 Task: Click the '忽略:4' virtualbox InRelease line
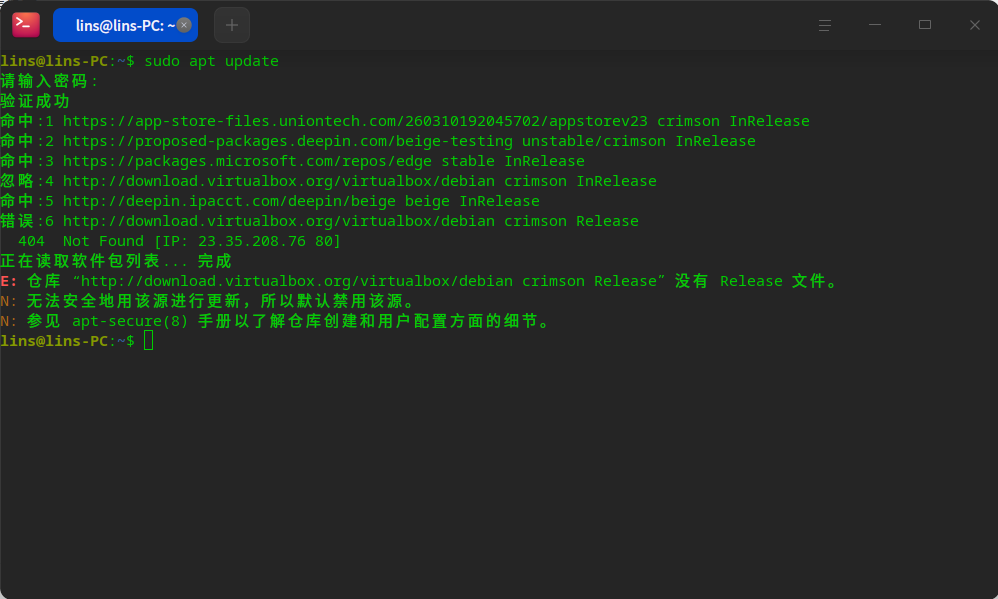pos(328,181)
